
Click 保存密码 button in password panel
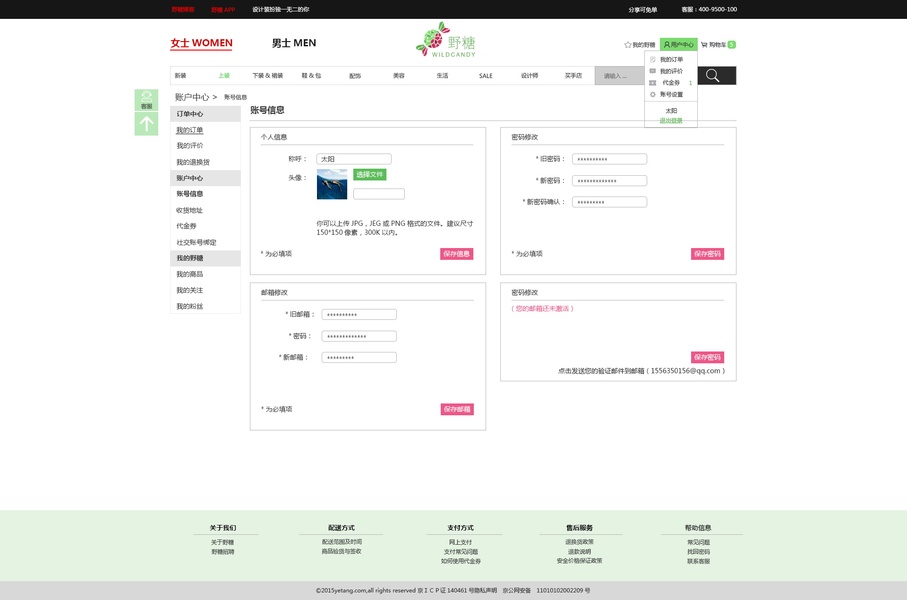point(707,254)
